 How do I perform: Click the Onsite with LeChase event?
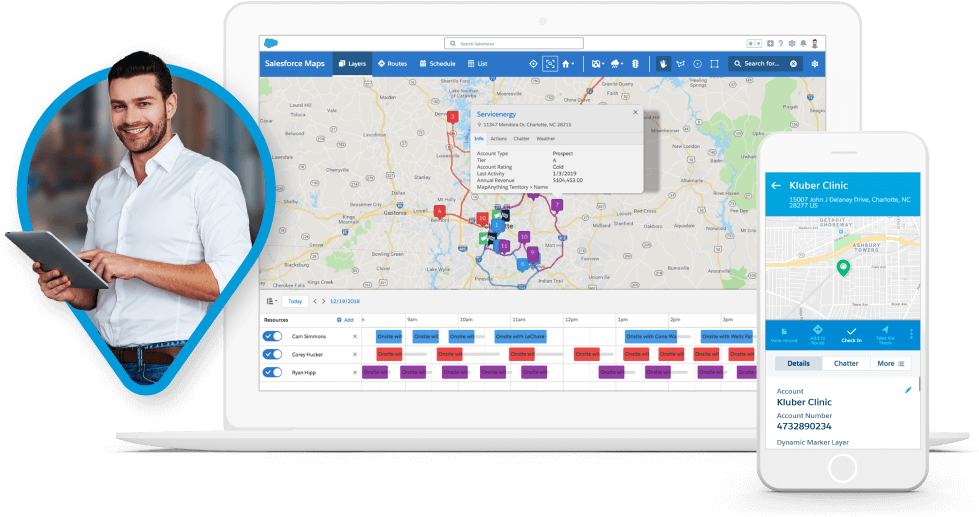(x=520, y=337)
